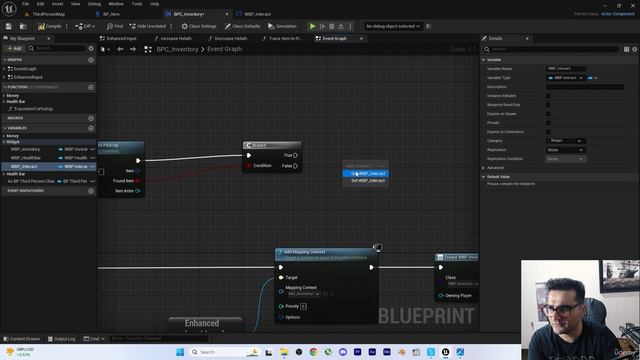This screenshot has height=360, width=640.
Task: Click the Save blueprint icon
Action: (9, 26)
